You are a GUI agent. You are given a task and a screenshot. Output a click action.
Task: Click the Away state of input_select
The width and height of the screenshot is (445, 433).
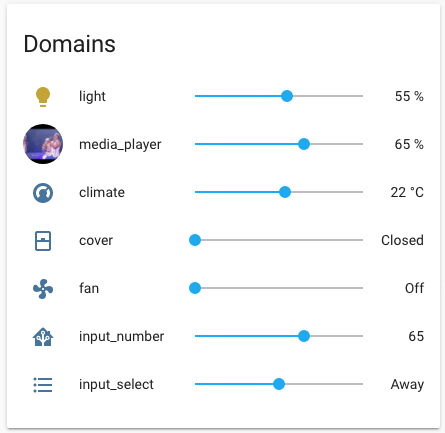pyautogui.click(x=407, y=384)
